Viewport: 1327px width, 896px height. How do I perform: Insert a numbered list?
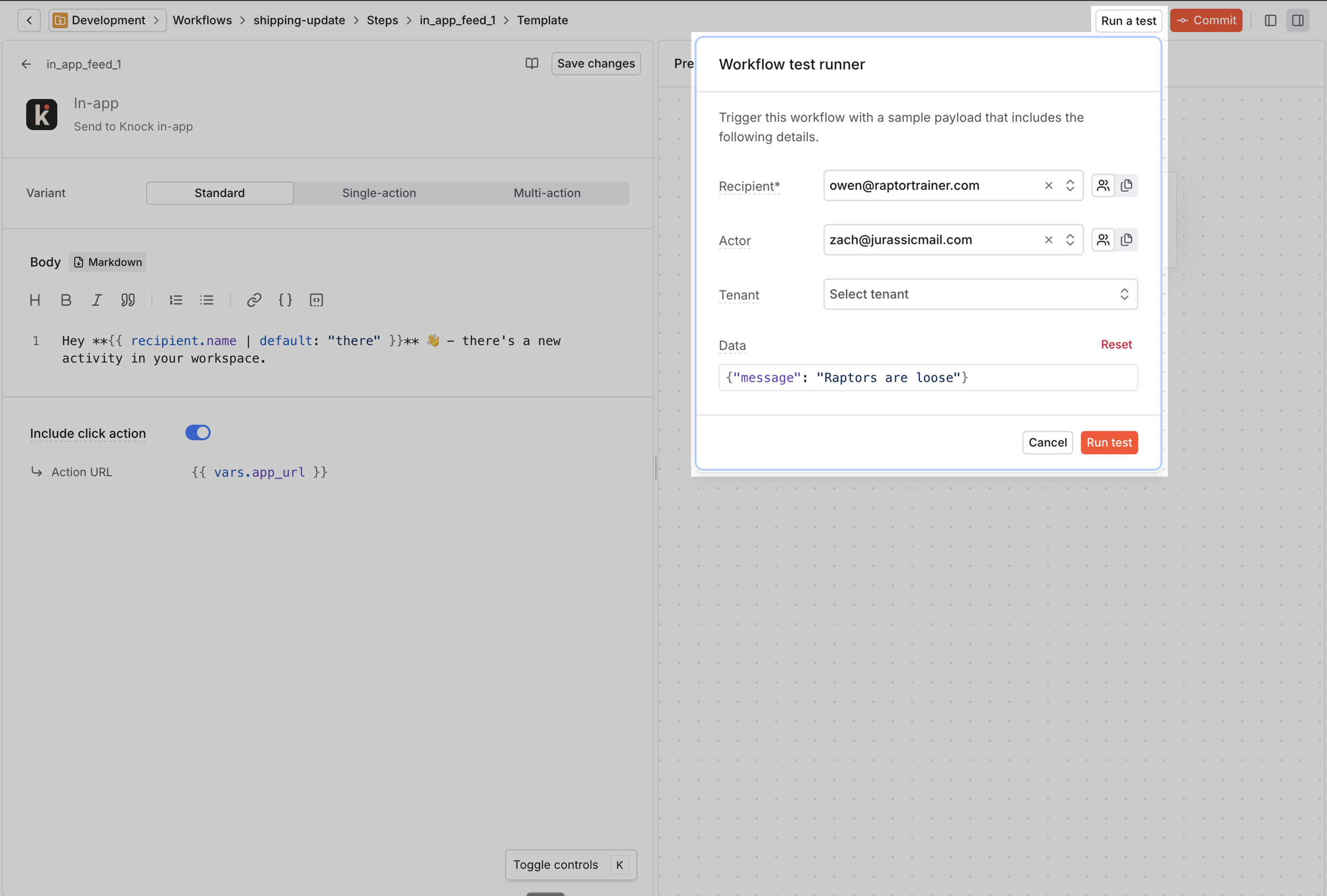point(176,300)
